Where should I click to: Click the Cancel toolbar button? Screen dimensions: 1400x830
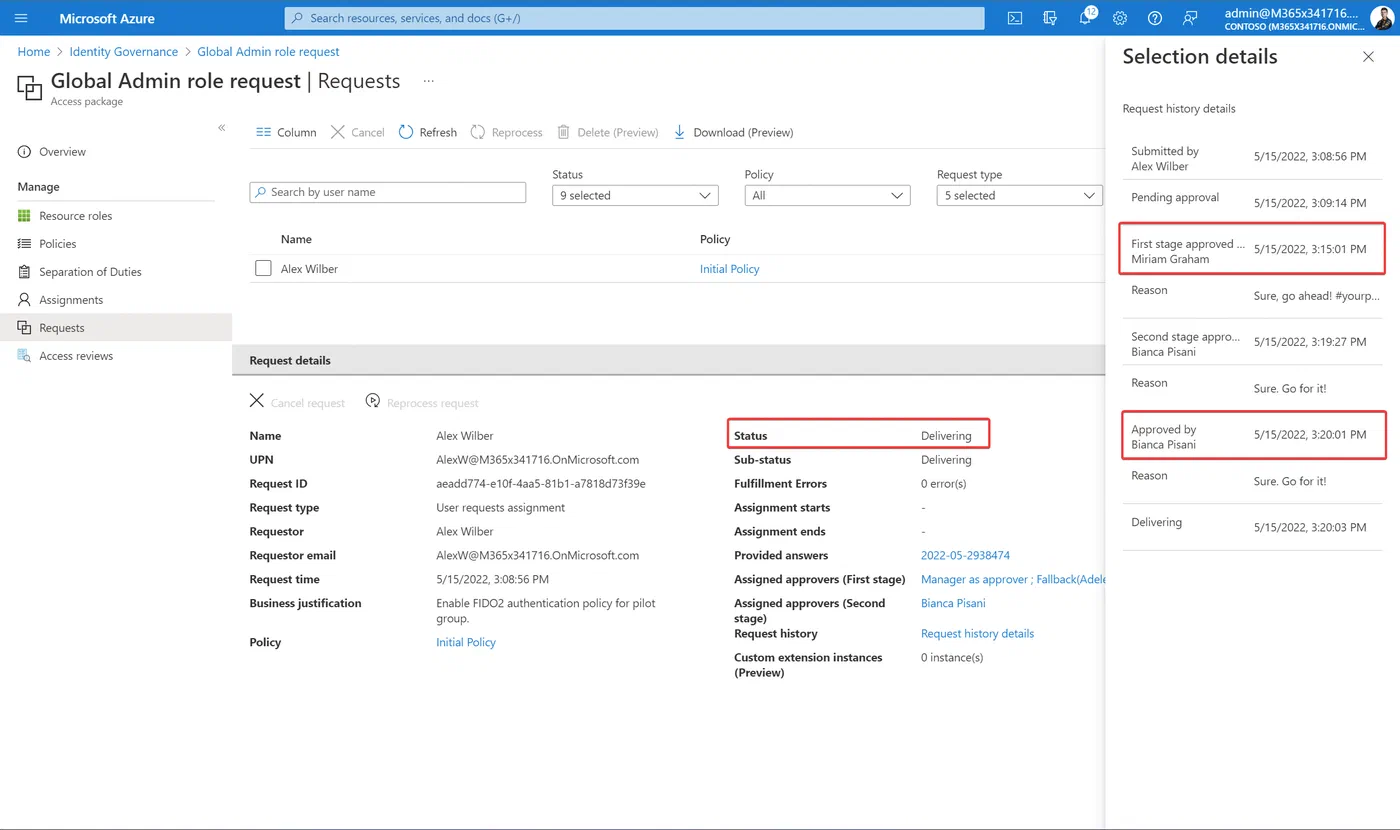pyautogui.click(x=358, y=132)
